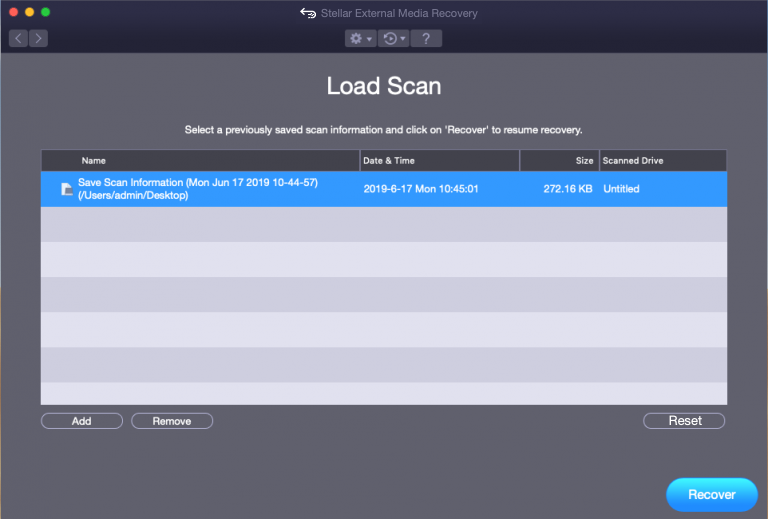The width and height of the screenshot is (768, 519).
Task: Open the resume recovery history dropdown
Action: tap(393, 38)
